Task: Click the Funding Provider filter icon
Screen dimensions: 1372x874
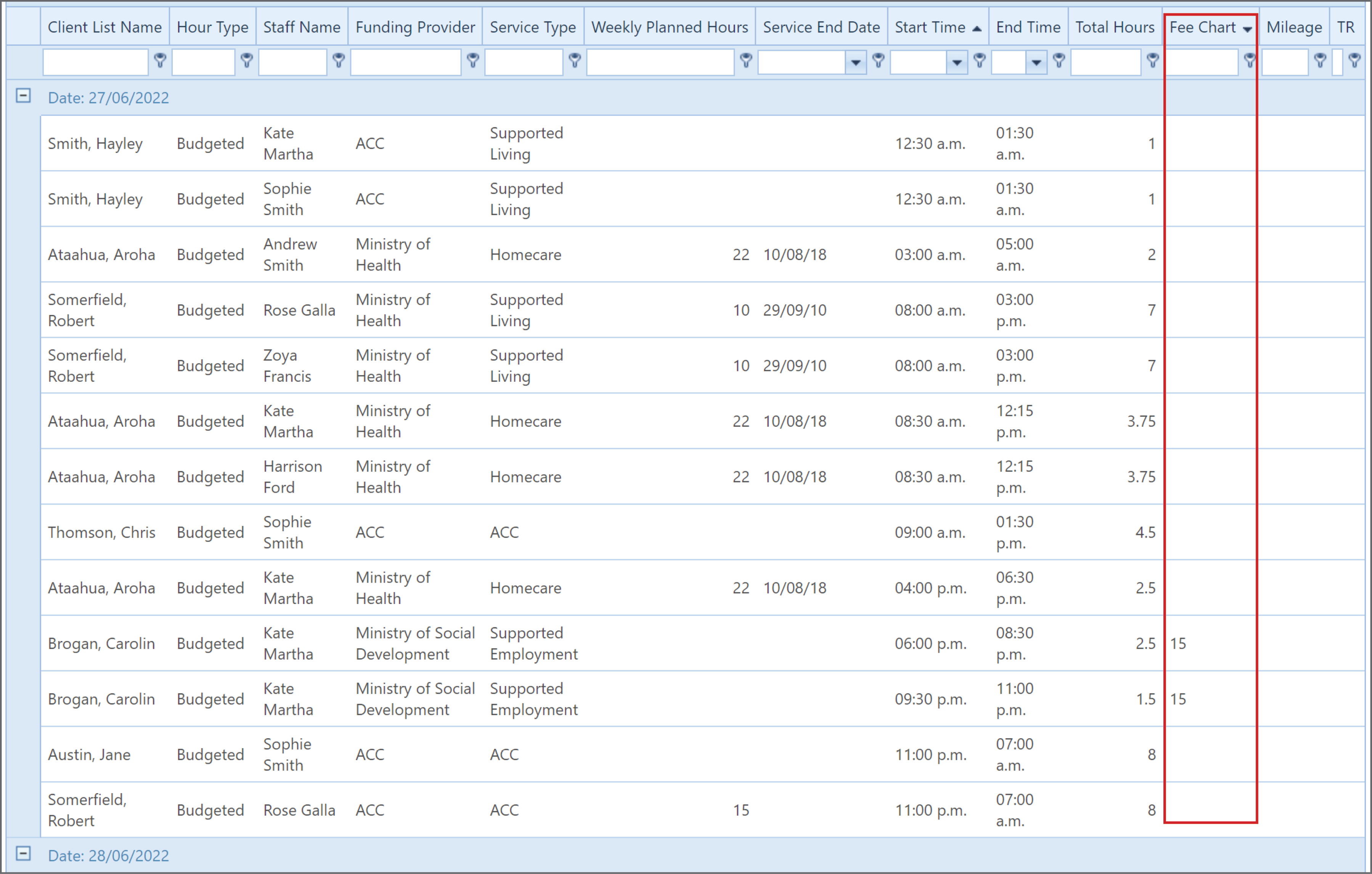Action: point(472,60)
